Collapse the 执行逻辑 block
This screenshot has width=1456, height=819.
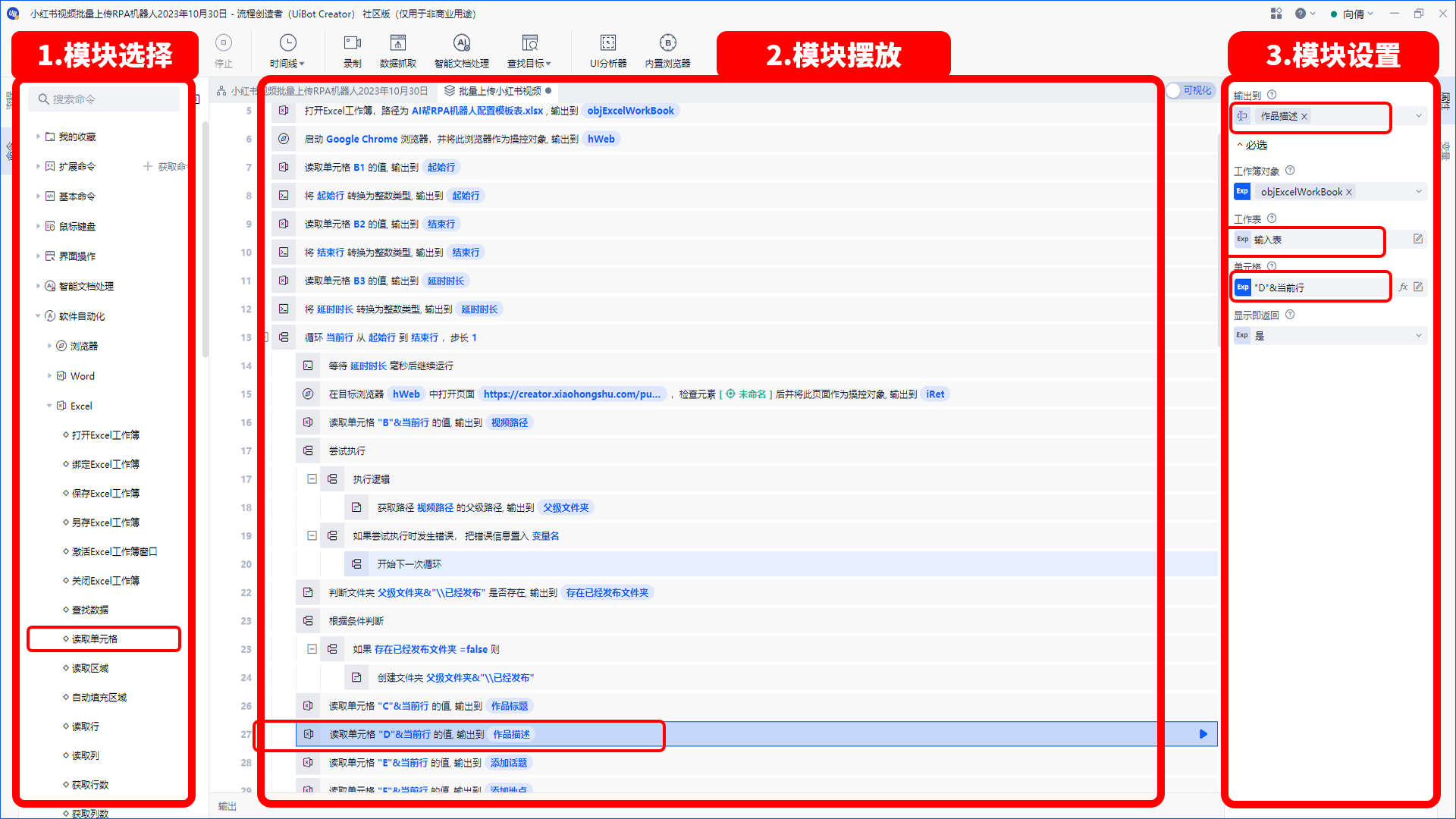(312, 479)
